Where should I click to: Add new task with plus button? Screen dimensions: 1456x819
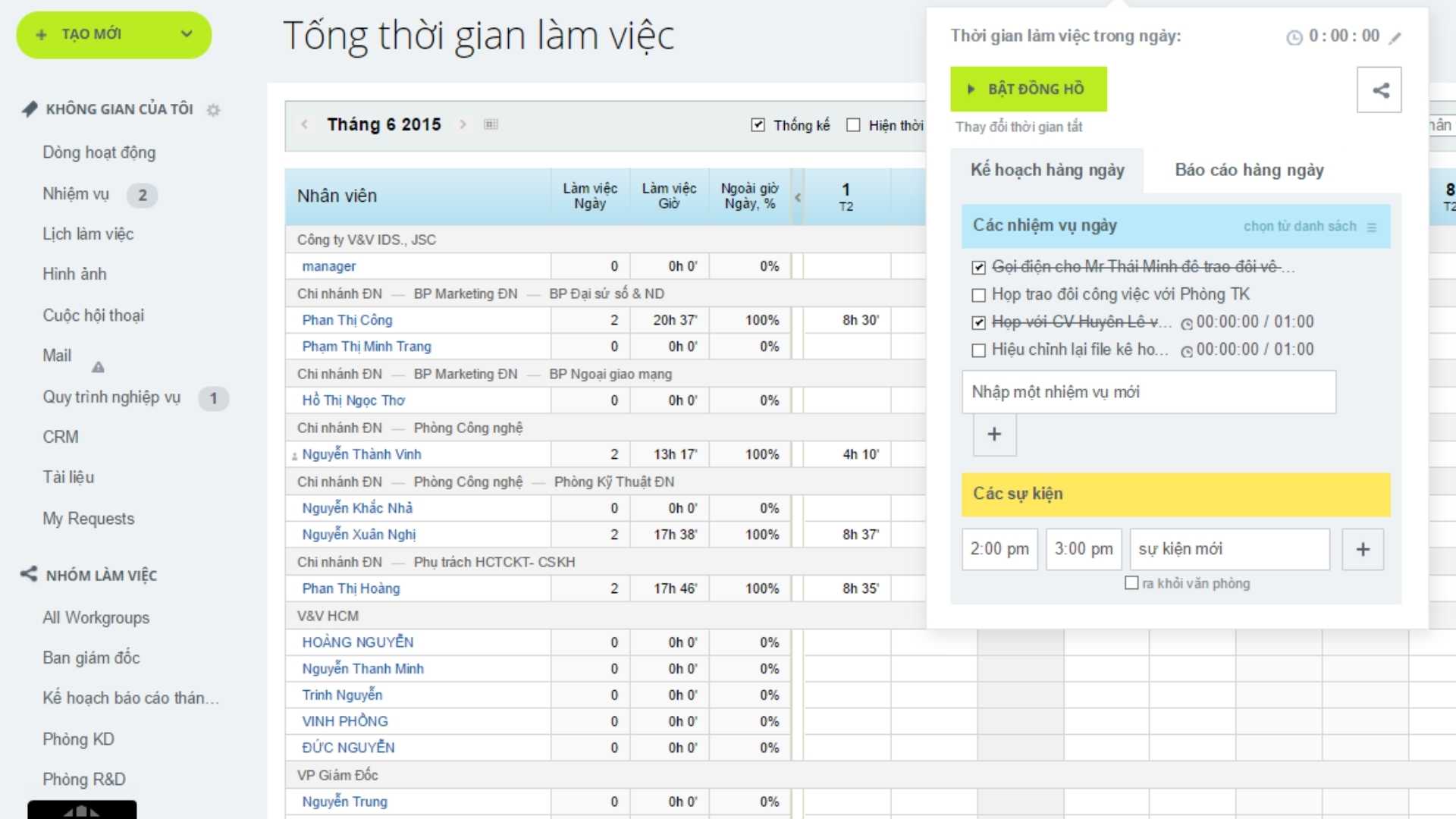(994, 435)
